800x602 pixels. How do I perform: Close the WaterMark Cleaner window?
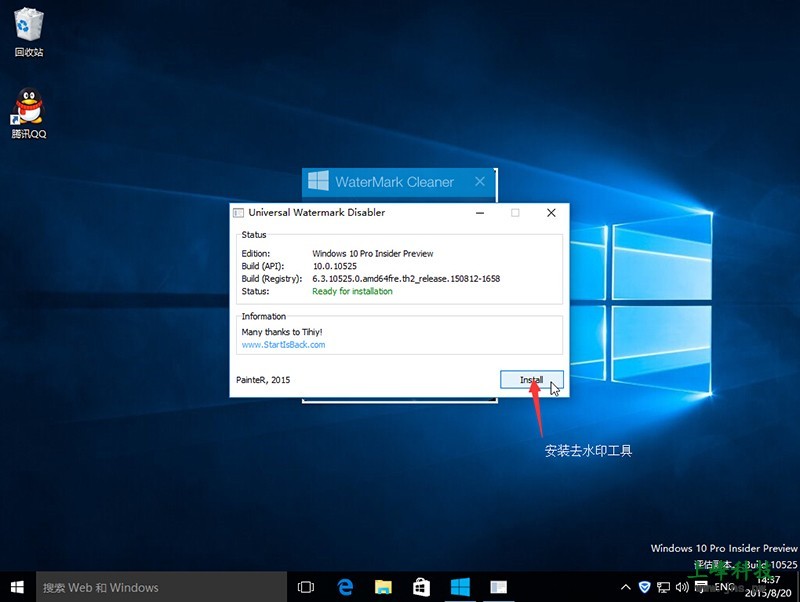480,182
